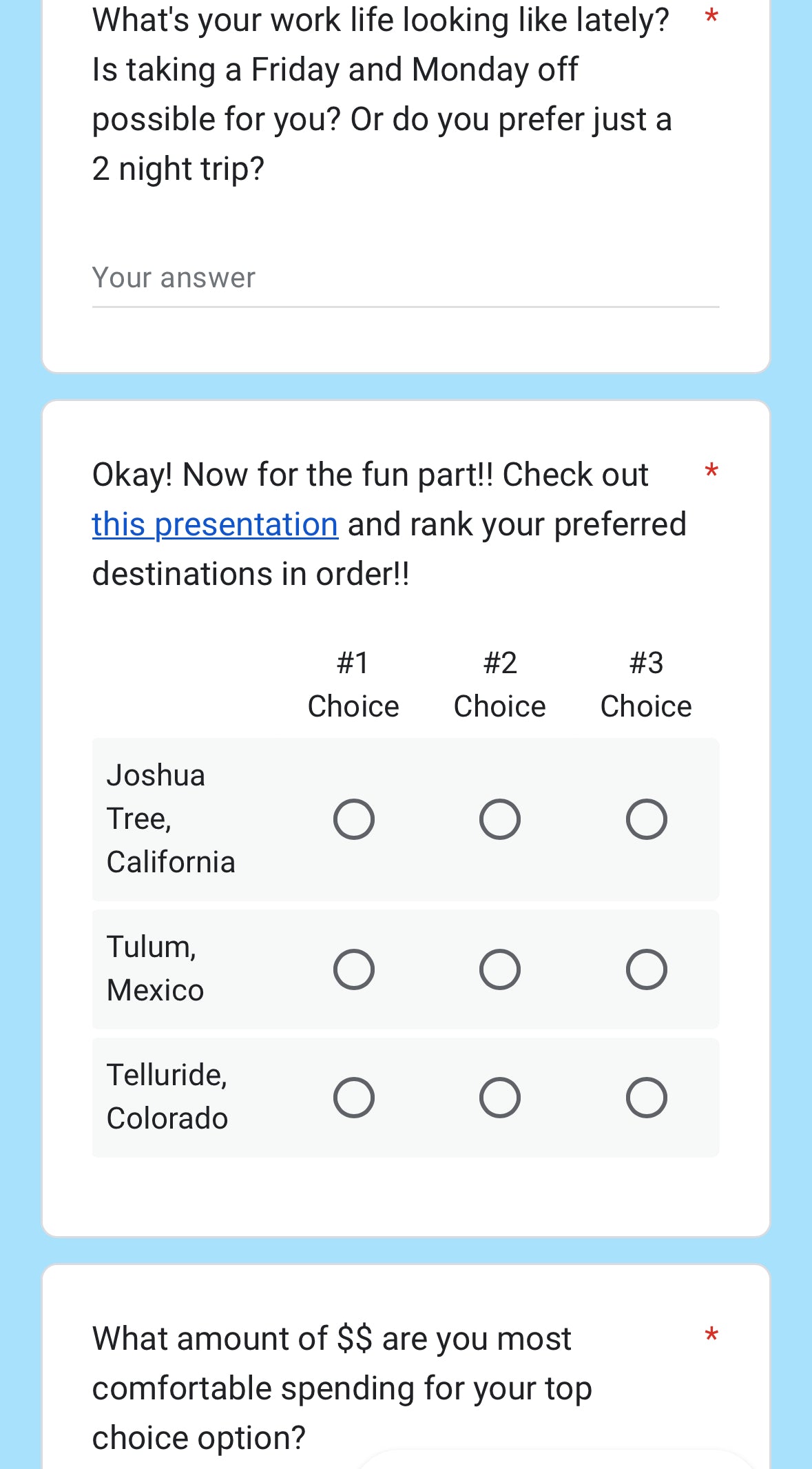Click the work life question text
Screen dimensions: 812x1469
pos(382,94)
